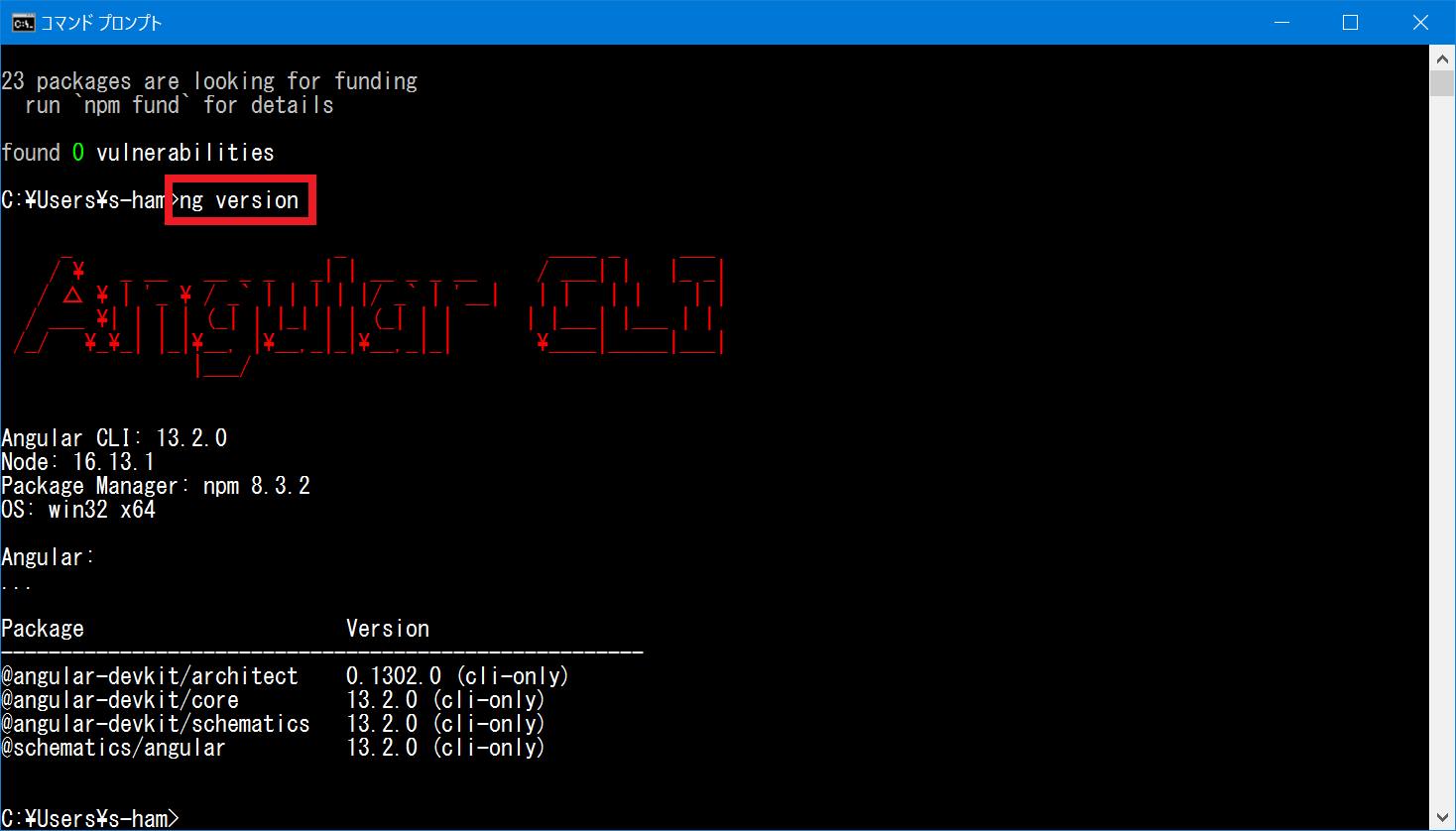Click the bottom 'C:¥Users¥s-ham>' prompt
This screenshot has height=831, width=1456.
[89, 818]
